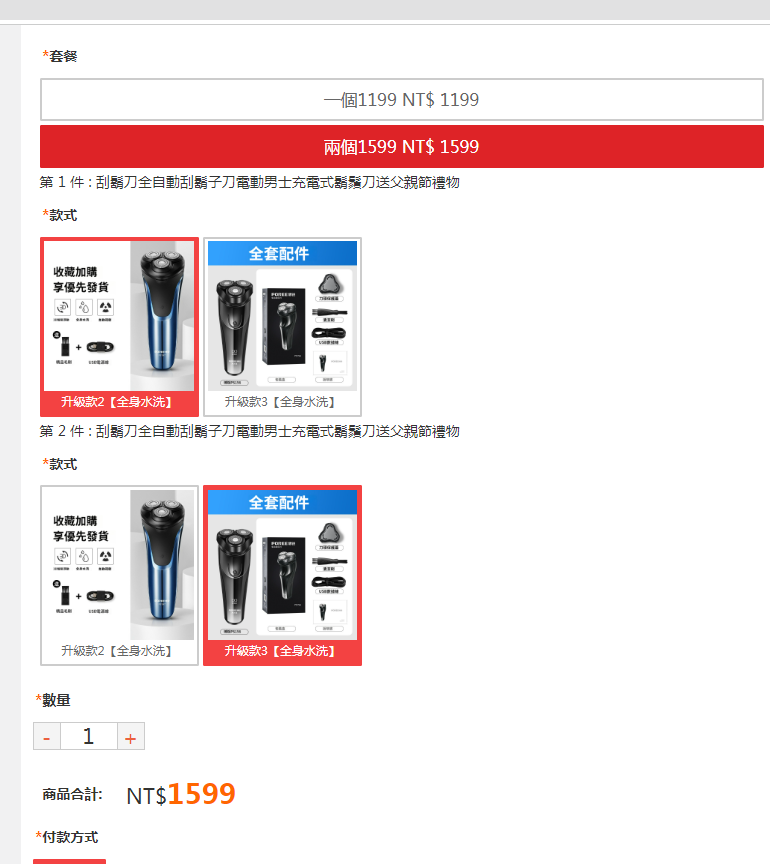
Task: Choose 升級款2 blue shaver for item 1
Action: tap(119, 327)
